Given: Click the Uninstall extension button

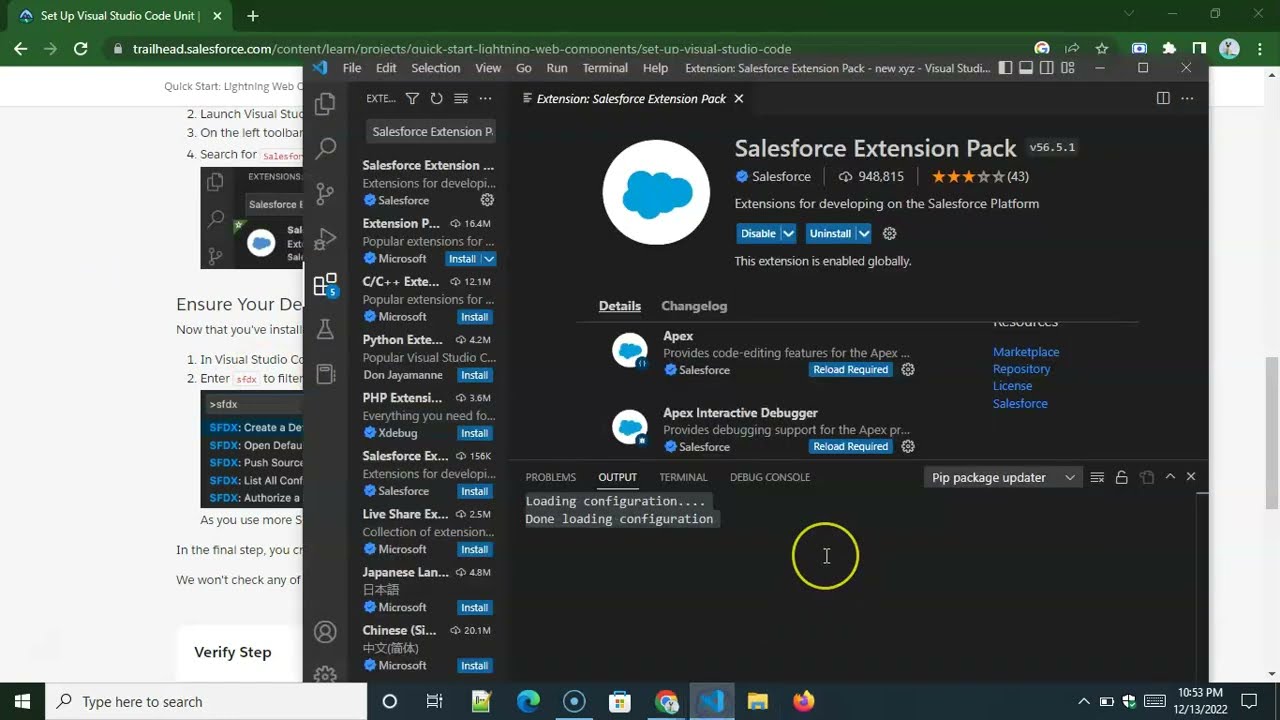Looking at the screenshot, I should [x=831, y=233].
